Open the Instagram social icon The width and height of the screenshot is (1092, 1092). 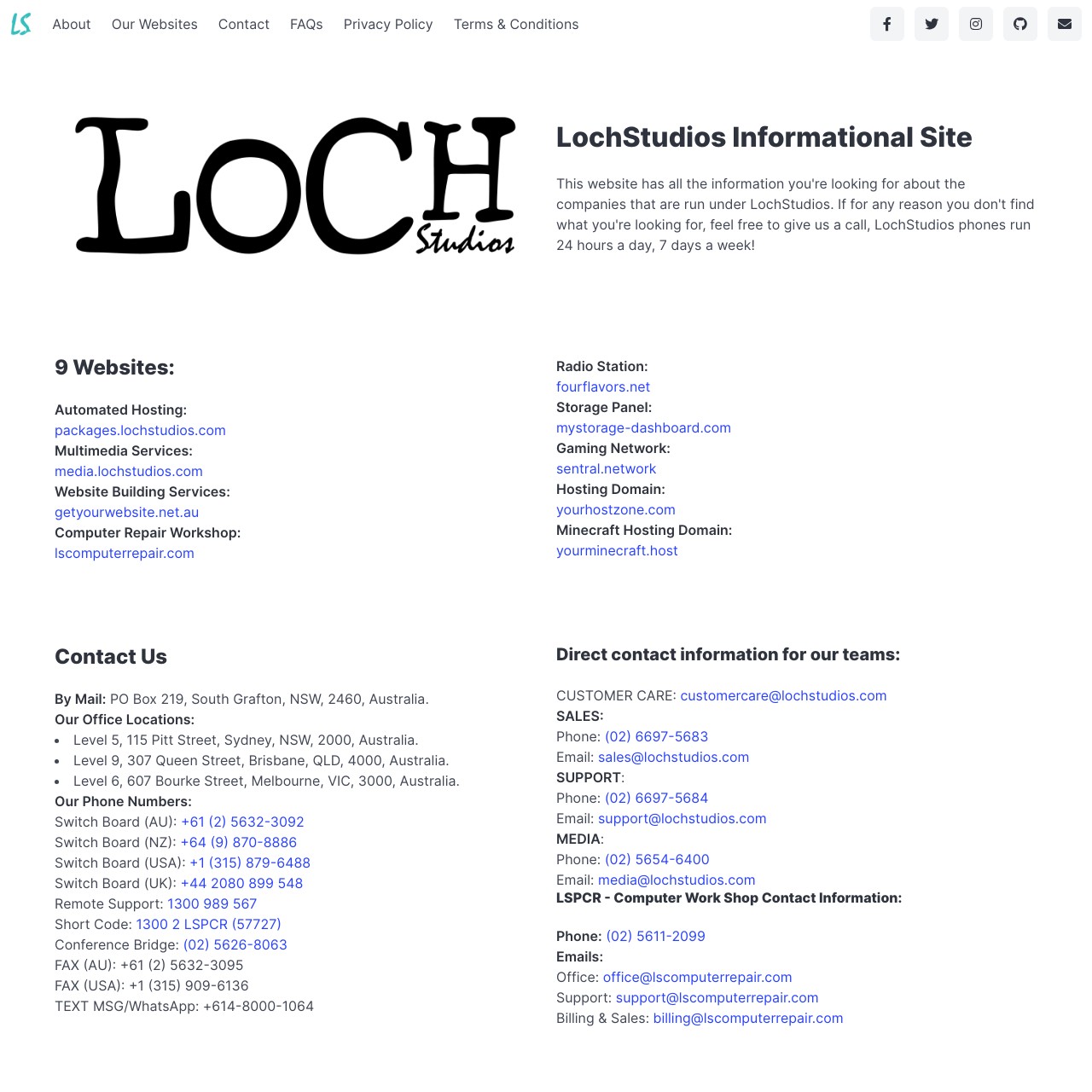976,24
